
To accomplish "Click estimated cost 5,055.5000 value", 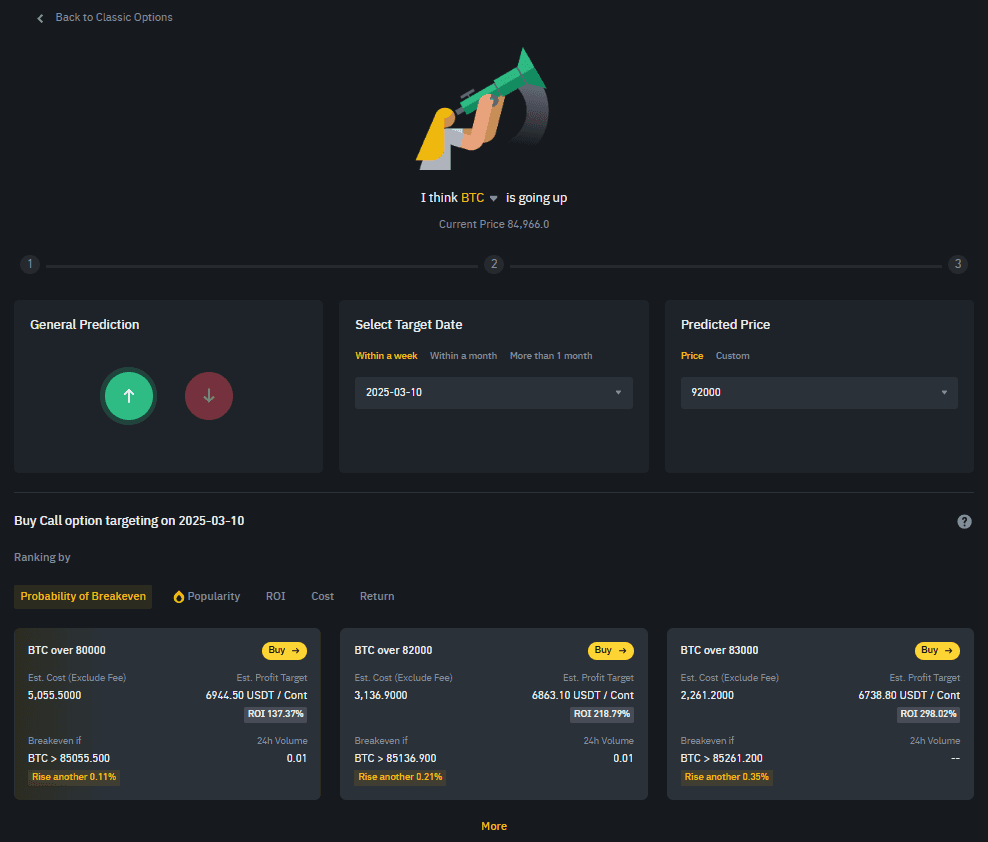I will [54, 695].
